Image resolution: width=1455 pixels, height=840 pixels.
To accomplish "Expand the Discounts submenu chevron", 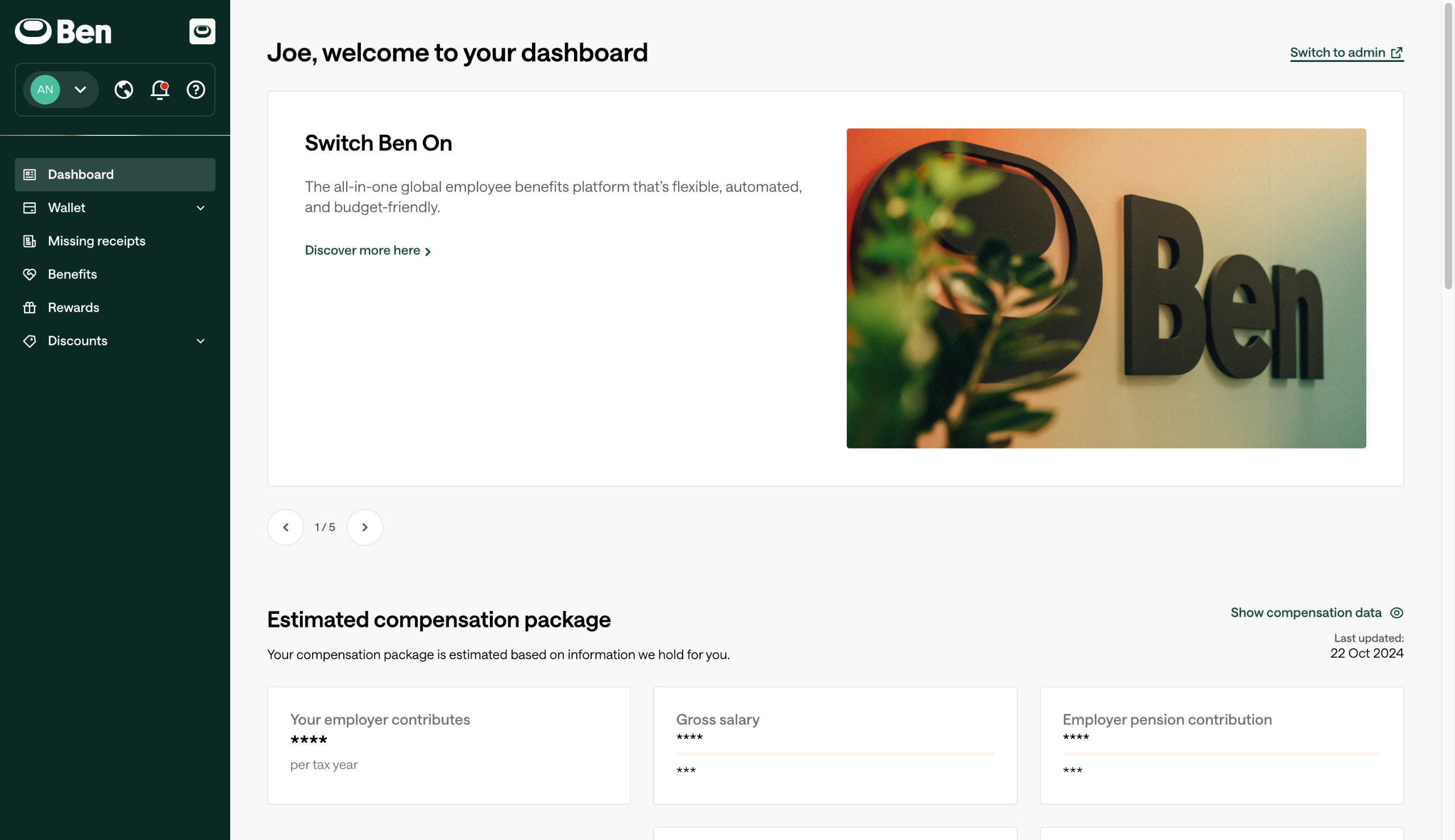I will [x=200, y=341].
